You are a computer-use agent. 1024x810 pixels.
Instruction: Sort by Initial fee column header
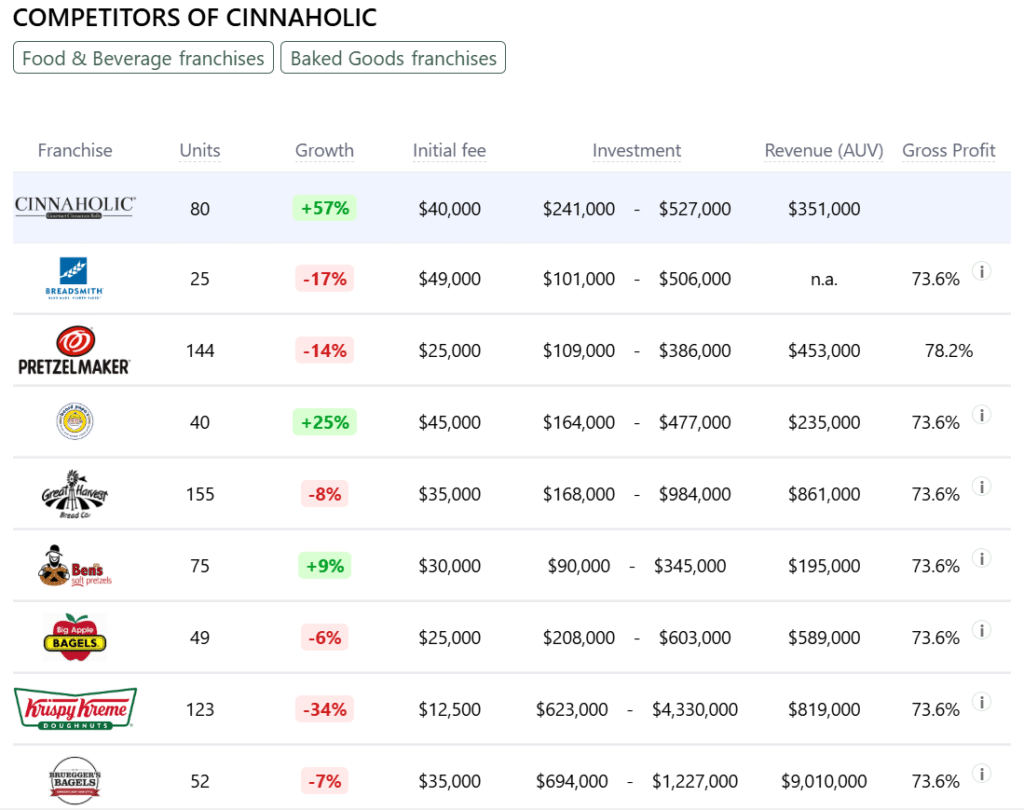pyautogui.click(x=449, y=150)
